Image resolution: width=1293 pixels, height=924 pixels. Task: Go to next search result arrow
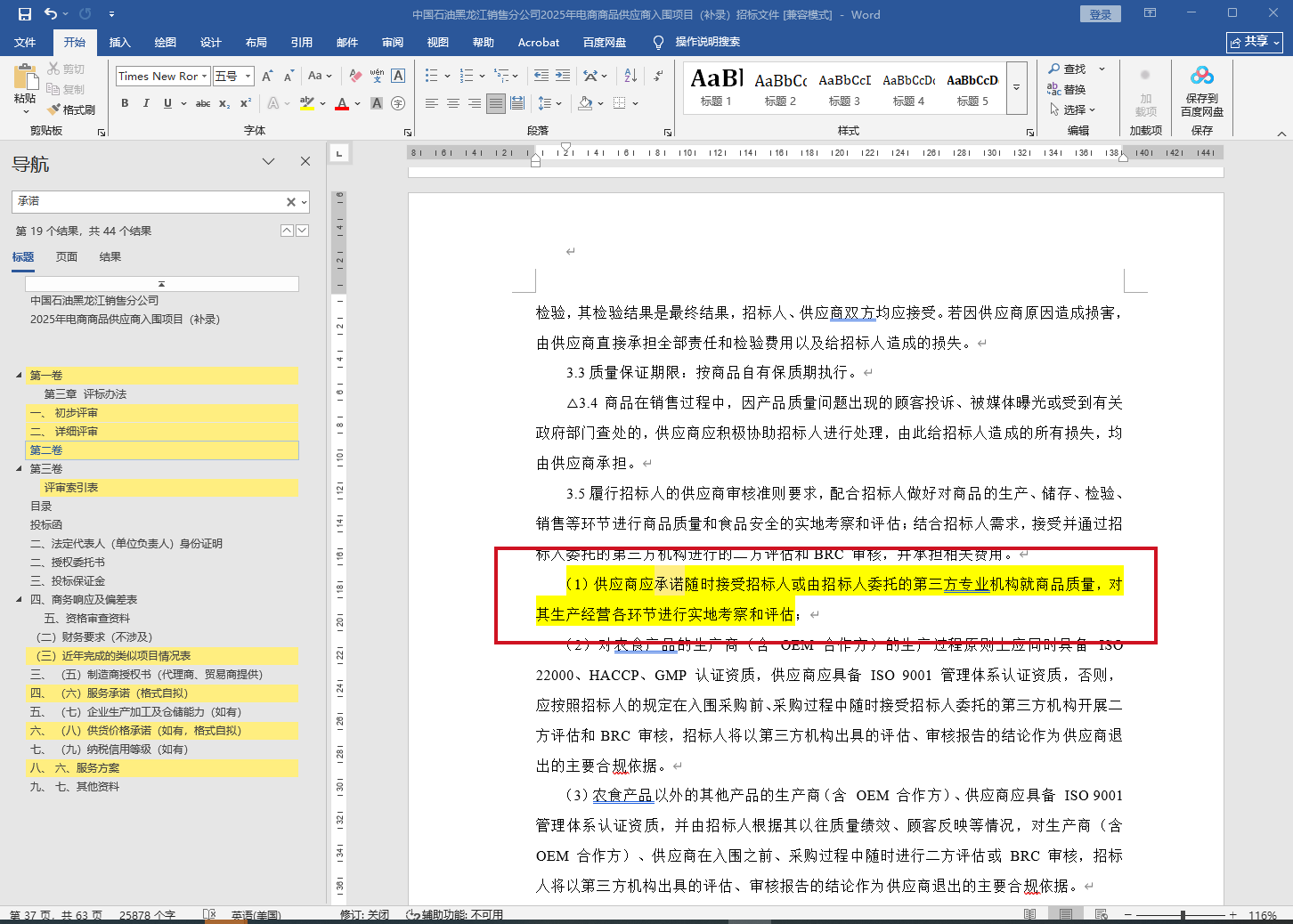[x=303, y=231]
